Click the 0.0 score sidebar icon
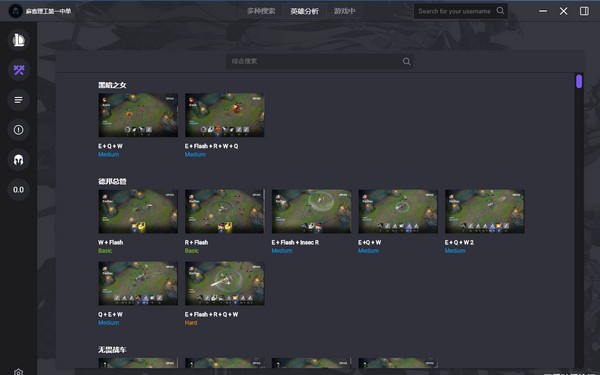Viewport: 600px width, 375px height. click(x=18, y=190)
